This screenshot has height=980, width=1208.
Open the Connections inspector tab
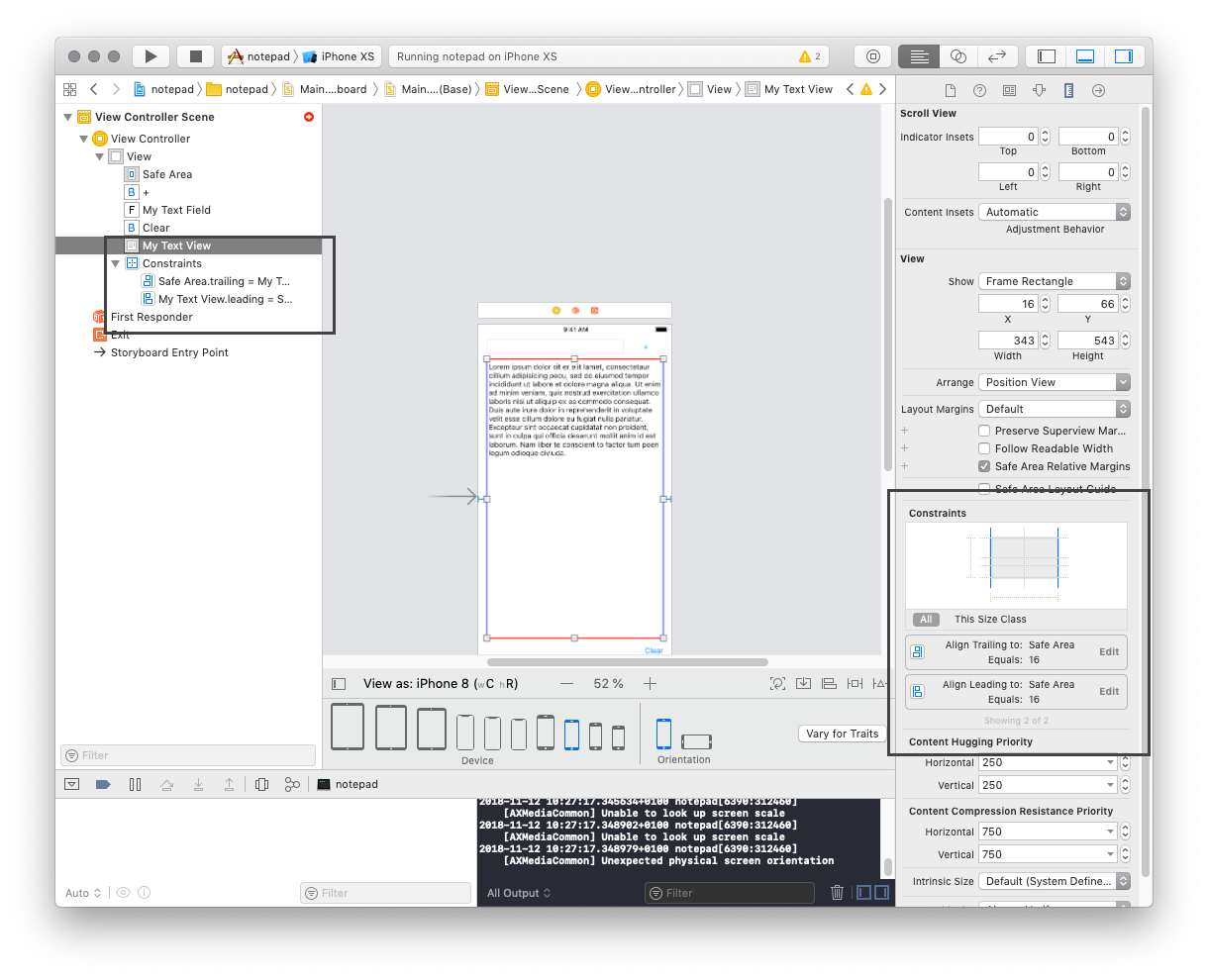tap(1098, 90)
